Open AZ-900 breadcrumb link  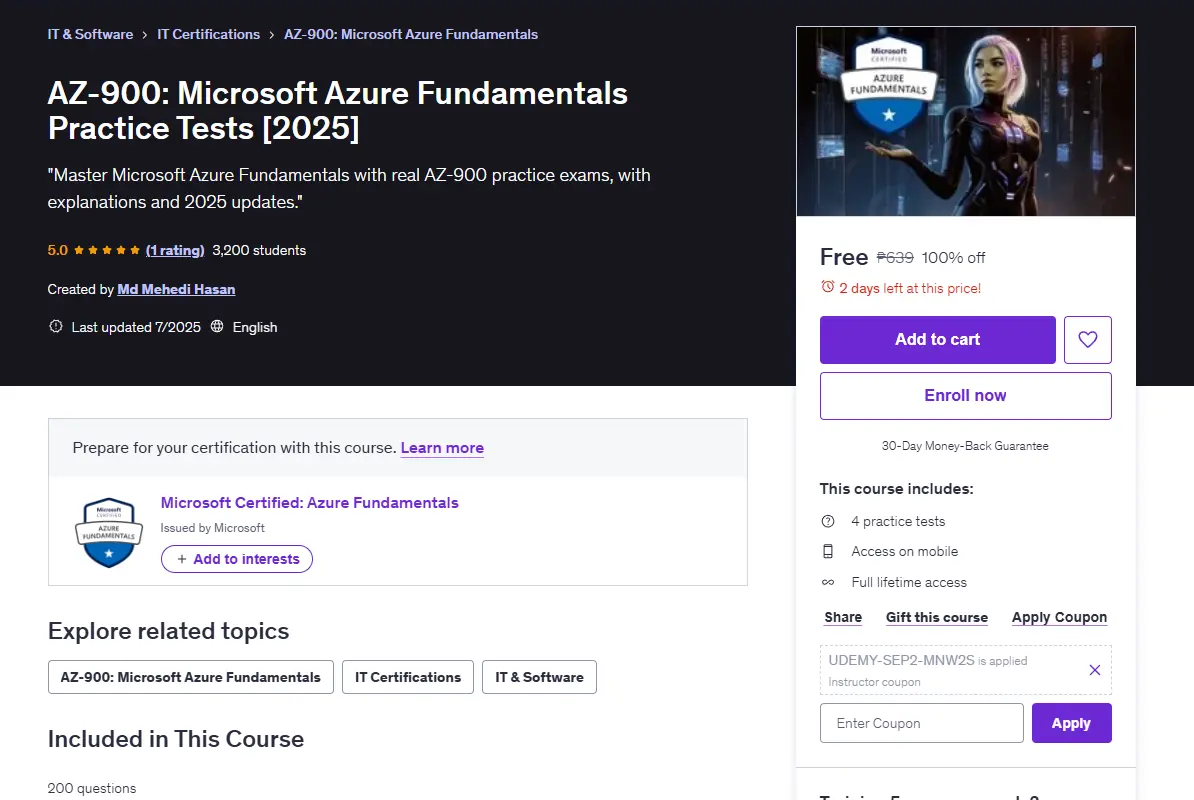(410, 34)
